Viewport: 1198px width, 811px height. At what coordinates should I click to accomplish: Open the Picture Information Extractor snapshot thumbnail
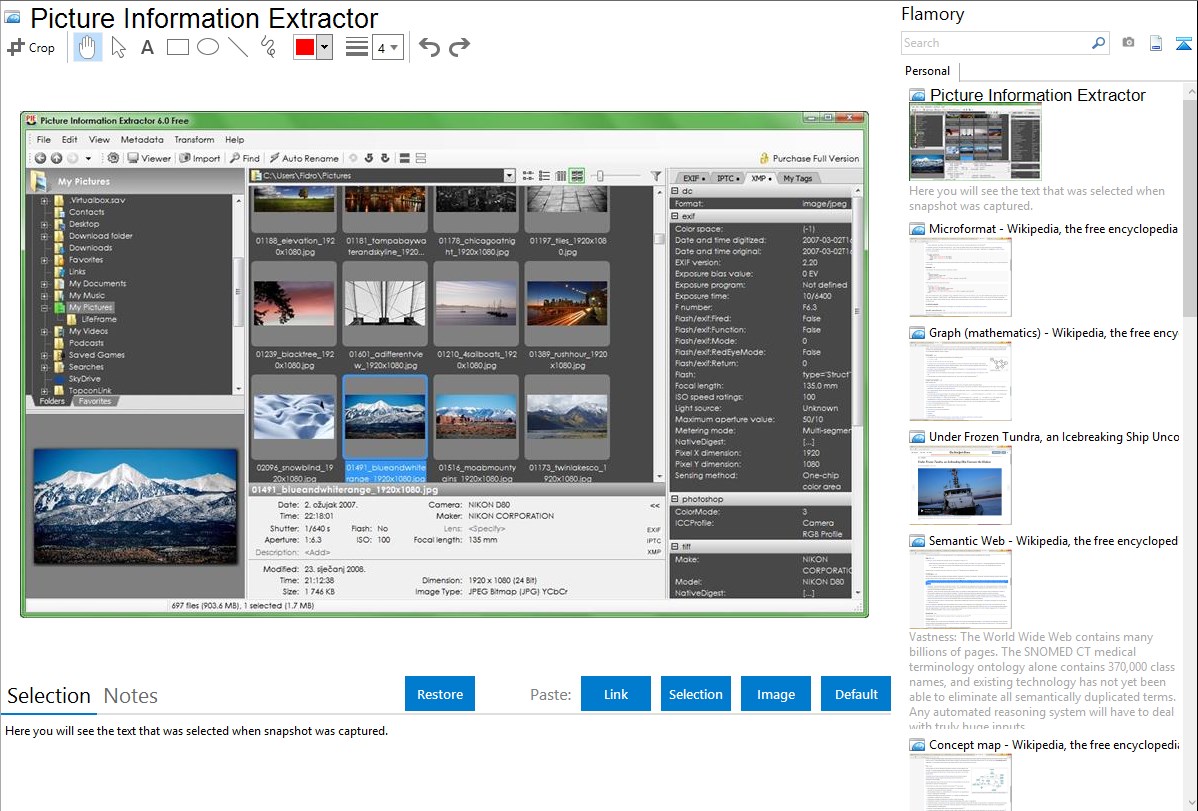[975, 143]
